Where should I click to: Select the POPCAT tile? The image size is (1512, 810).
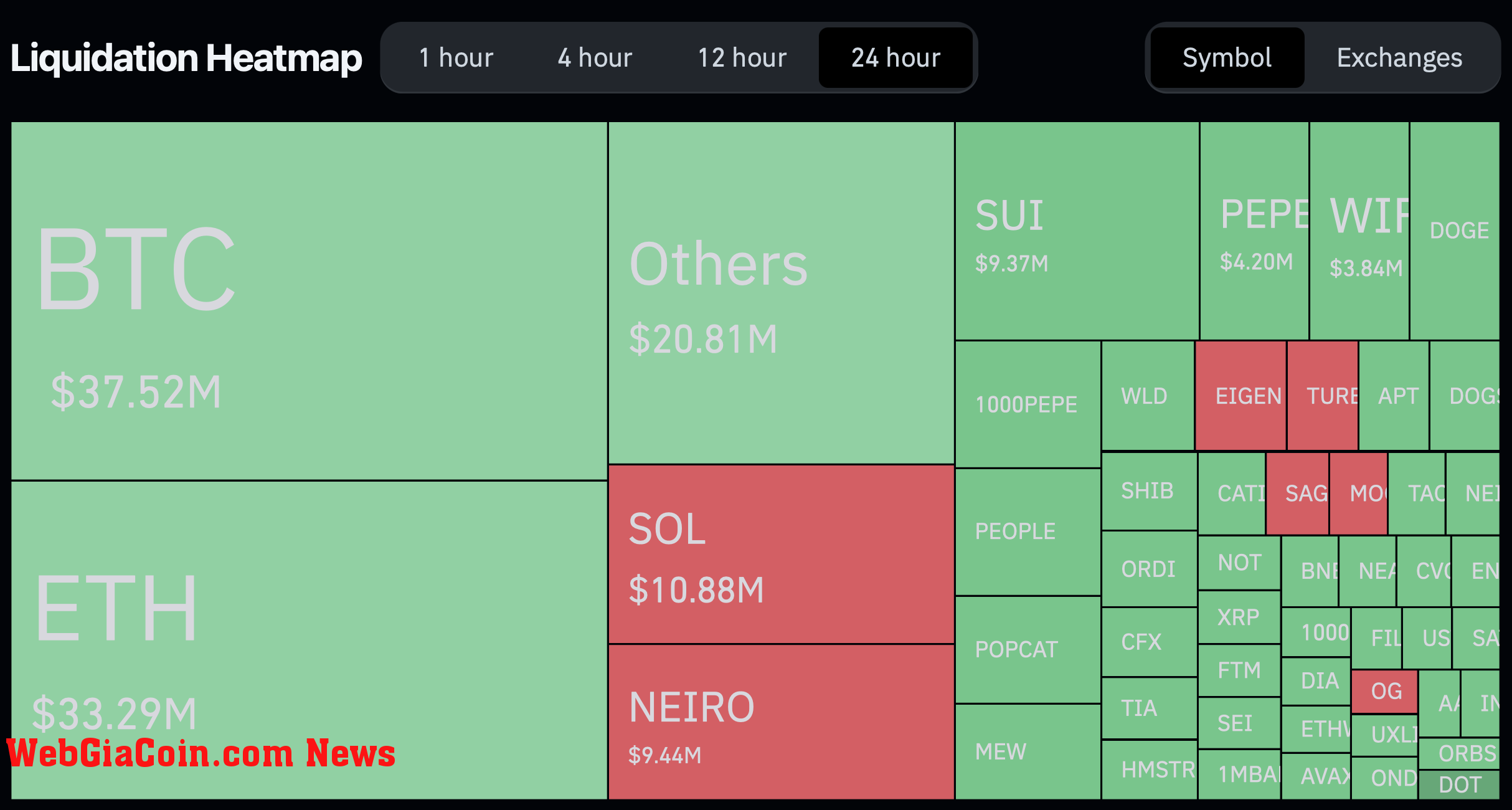tap(1028, 650)
